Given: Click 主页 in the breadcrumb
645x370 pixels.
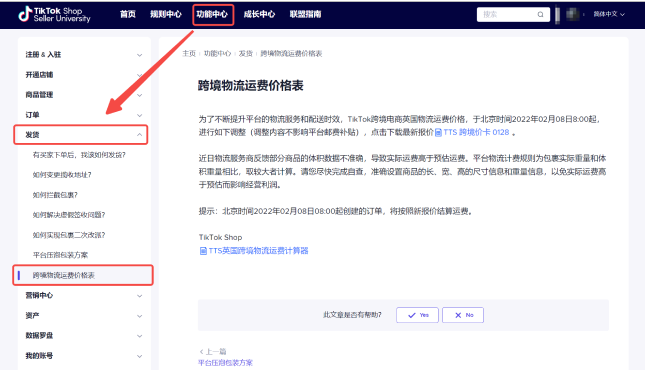Looking at the screenshot, I should pyautogui.click(x=189, y=54).
